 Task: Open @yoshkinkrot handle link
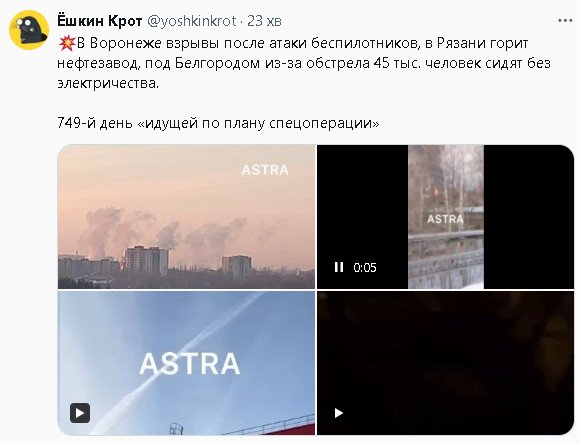(192, 21)
